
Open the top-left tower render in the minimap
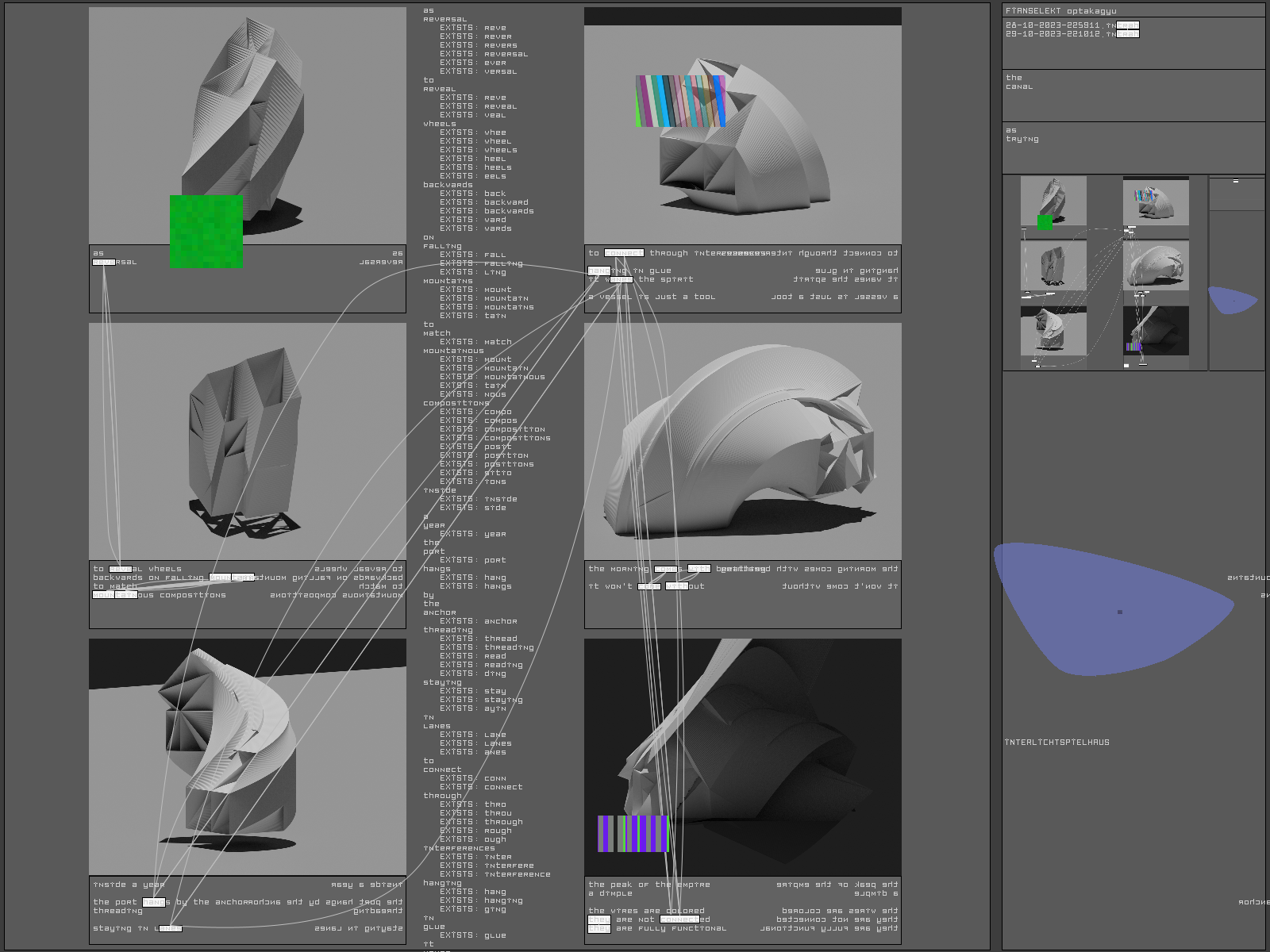click(x=1053, y=201)
